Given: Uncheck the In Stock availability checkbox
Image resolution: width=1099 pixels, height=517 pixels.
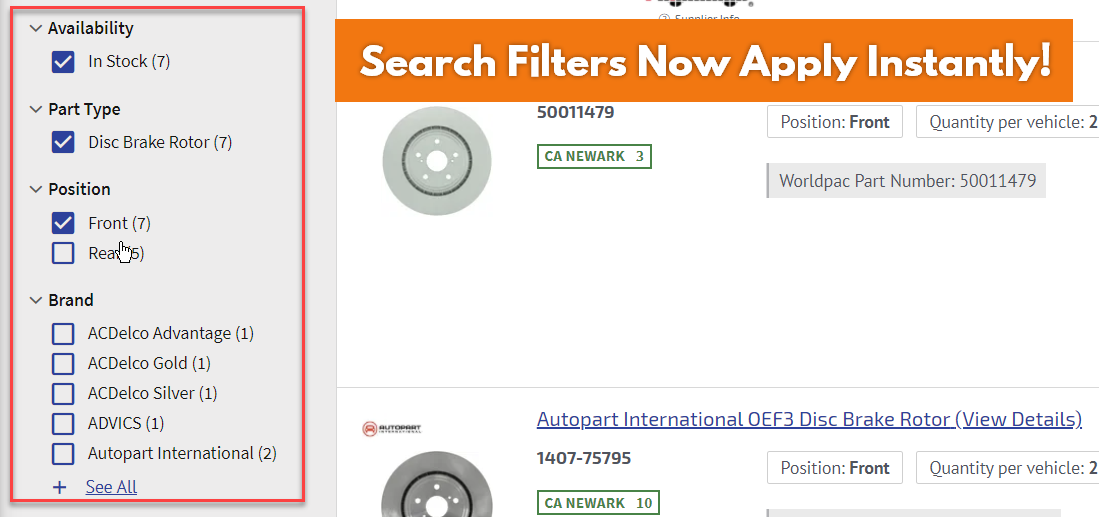Looking at the screenshot, I should tap(63, 62).
